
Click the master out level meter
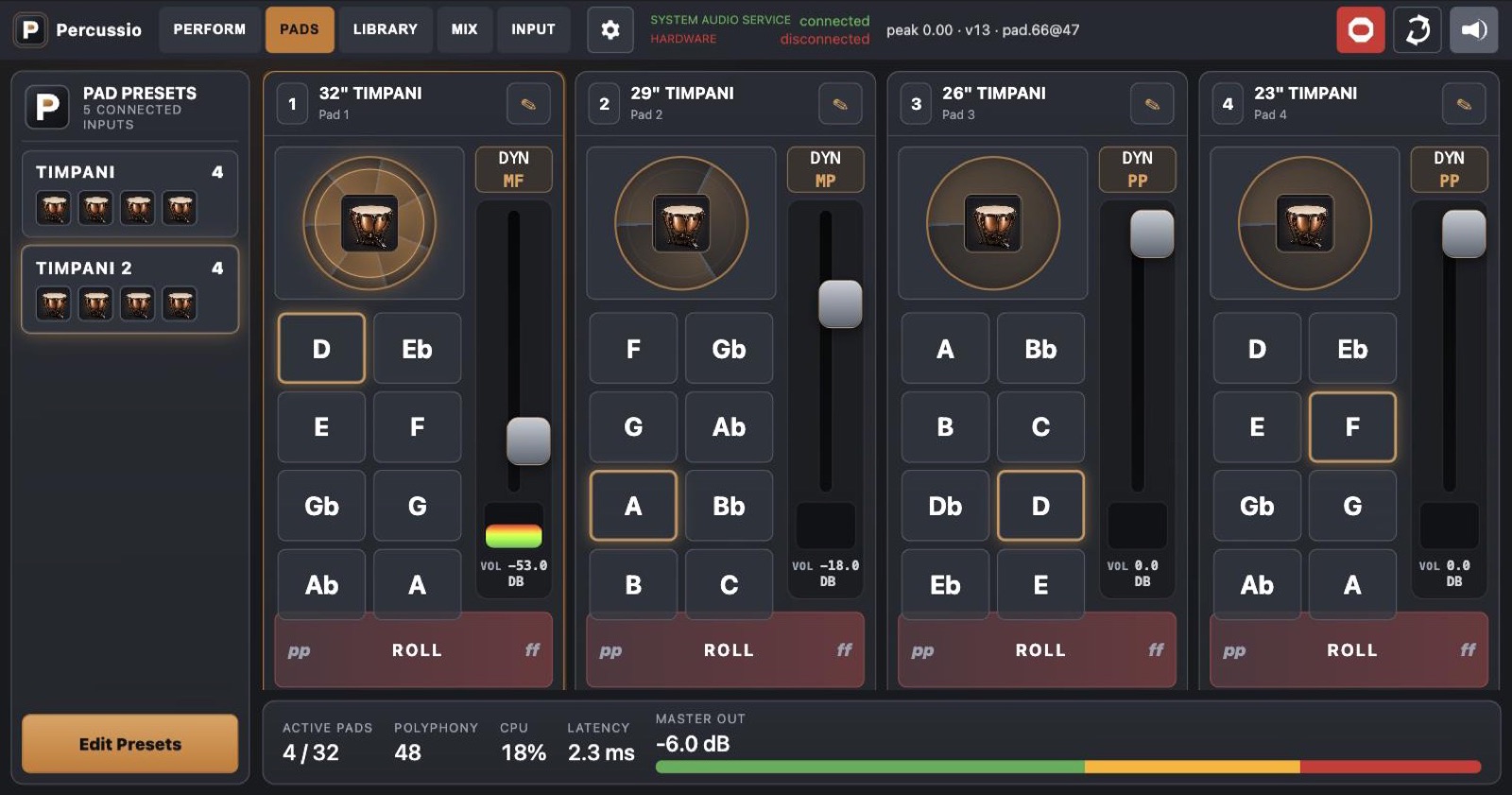coord(1068,767)
